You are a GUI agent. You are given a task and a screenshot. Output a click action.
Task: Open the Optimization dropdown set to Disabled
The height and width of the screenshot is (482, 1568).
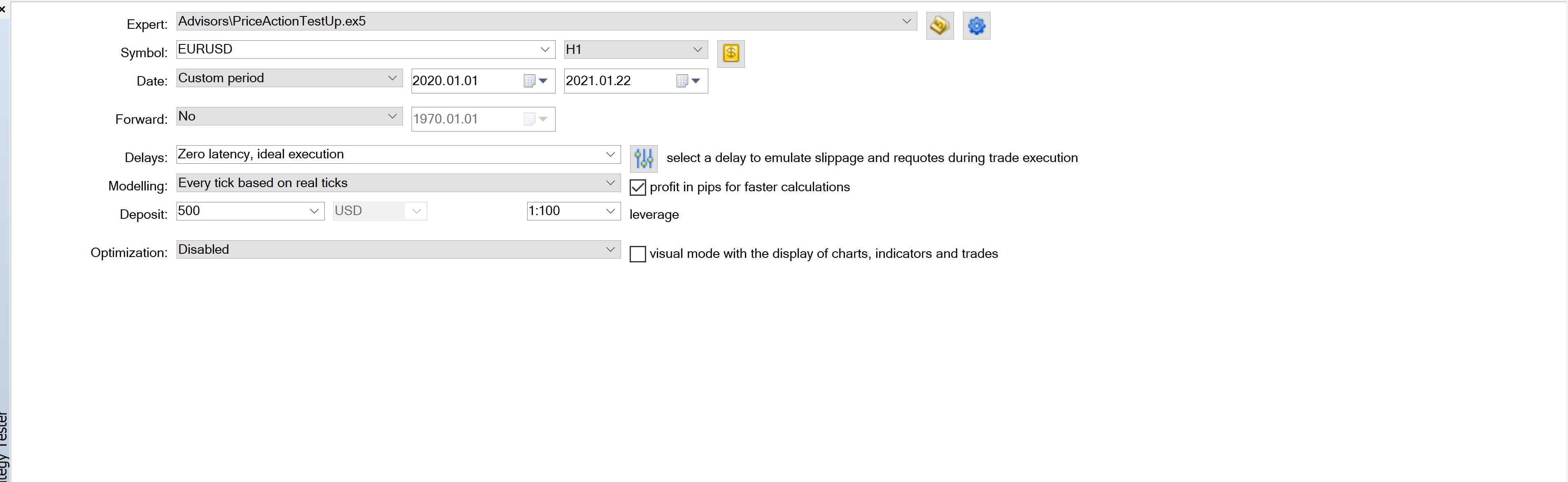398,250
